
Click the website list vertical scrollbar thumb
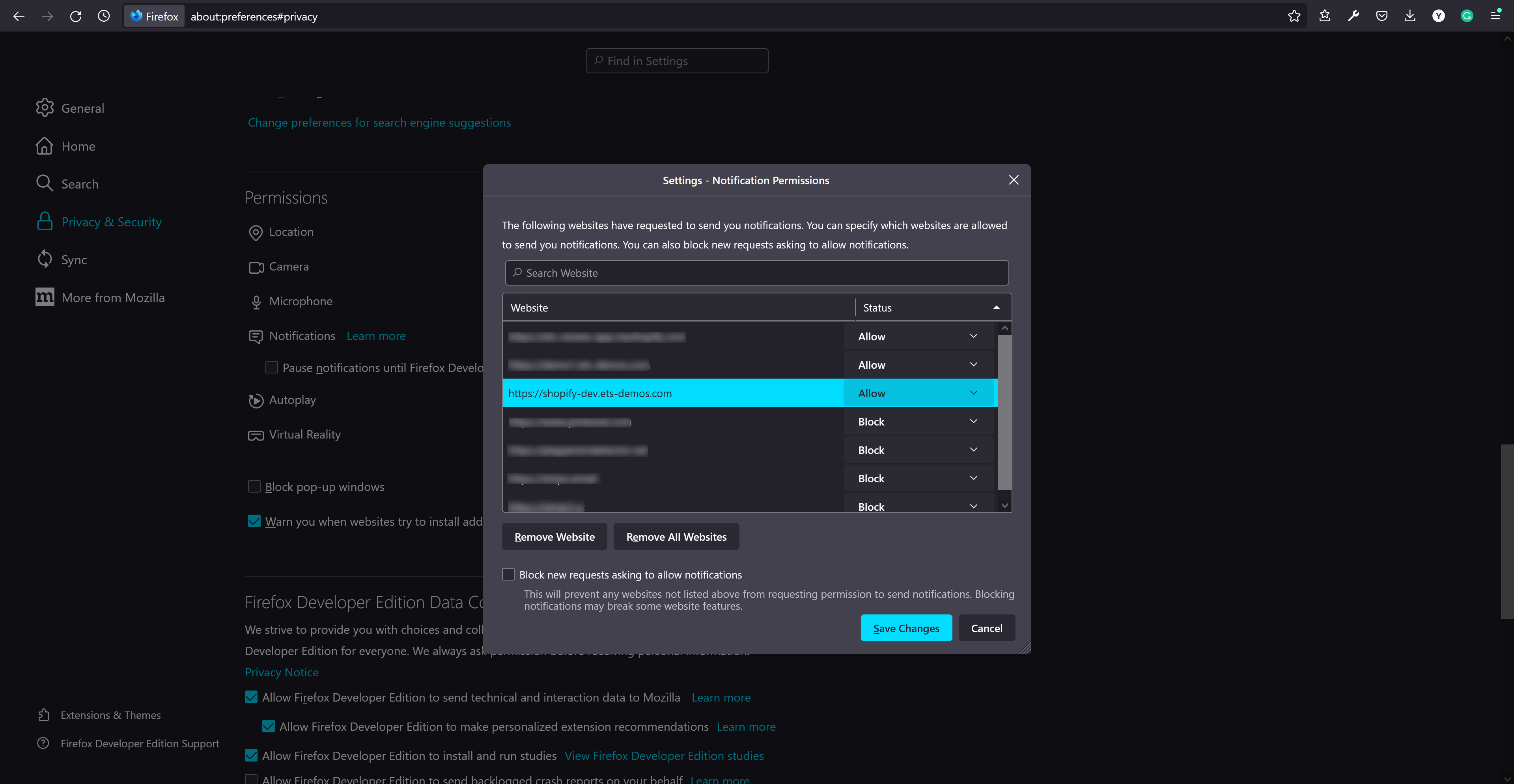[1004, 412]
